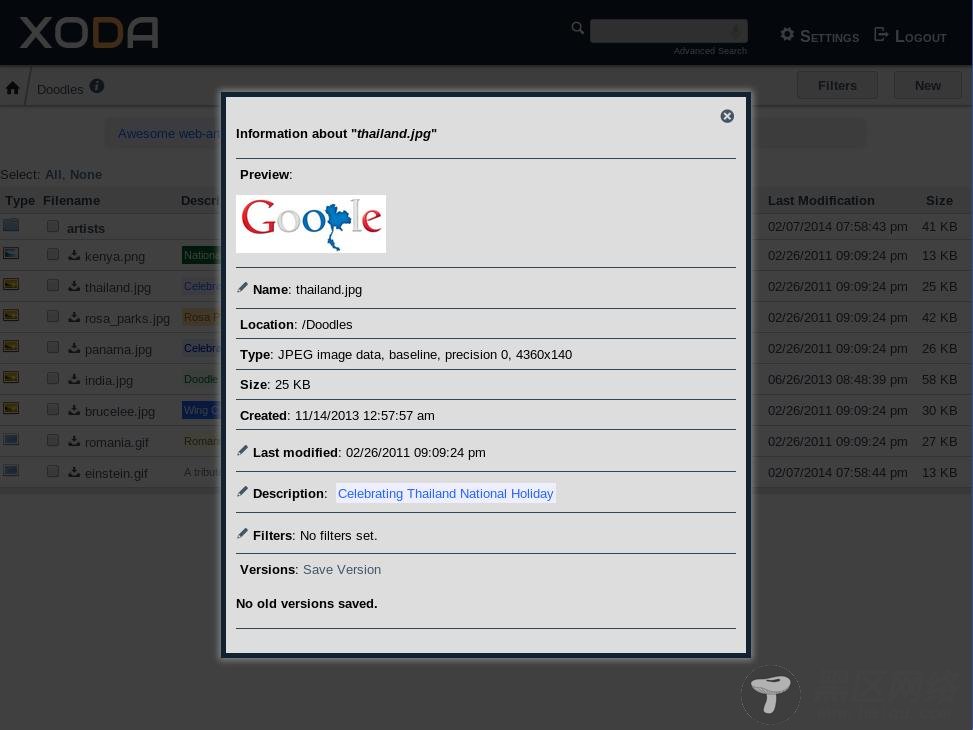Click the panama.jpg image type icon
973x730 pixels.
11,346
